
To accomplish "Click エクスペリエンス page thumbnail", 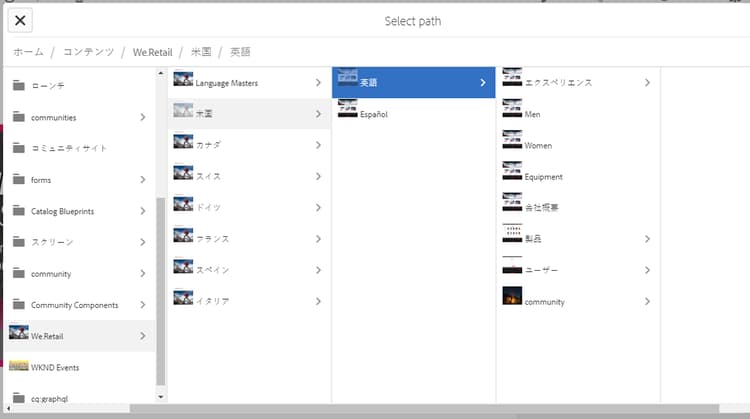I will (512, 77).
